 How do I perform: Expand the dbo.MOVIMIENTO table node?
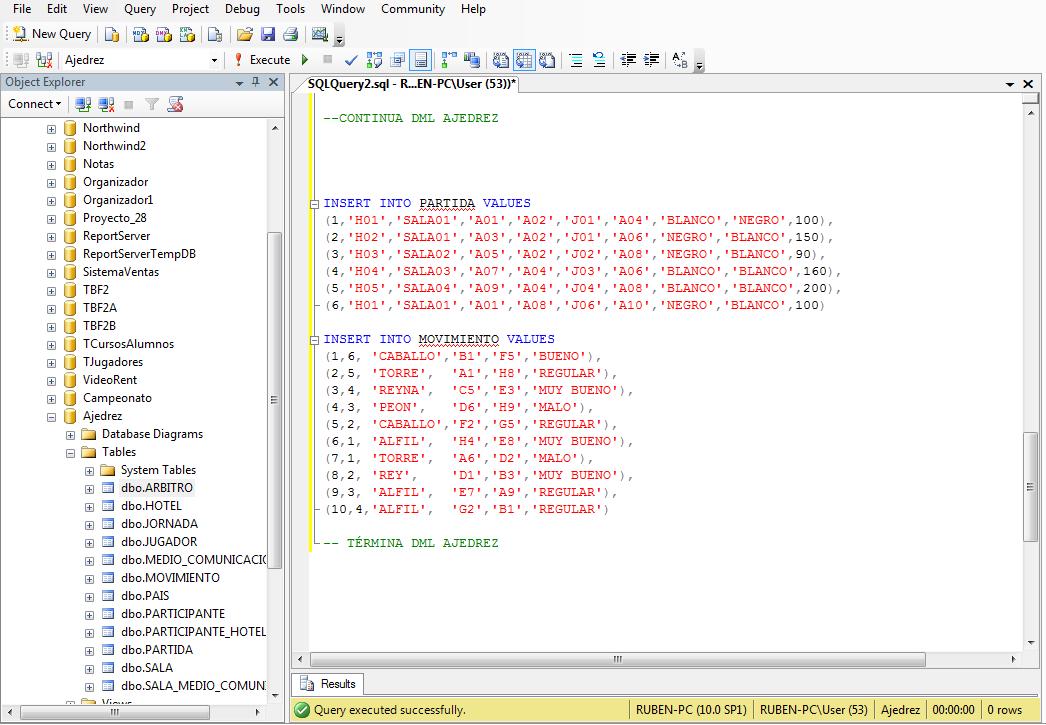[90, 577]
